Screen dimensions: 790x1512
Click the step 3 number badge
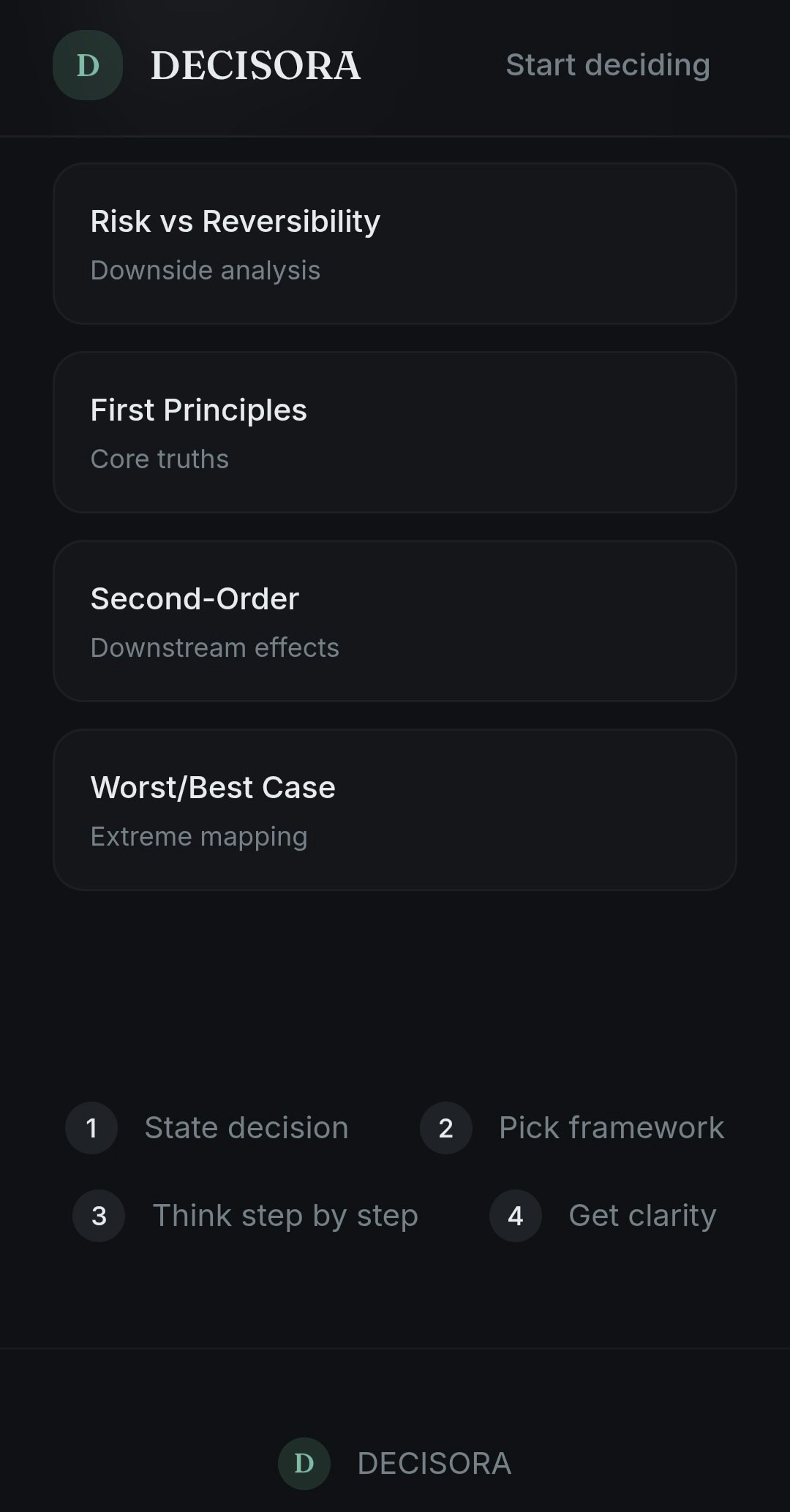(x=99, y=1216)
